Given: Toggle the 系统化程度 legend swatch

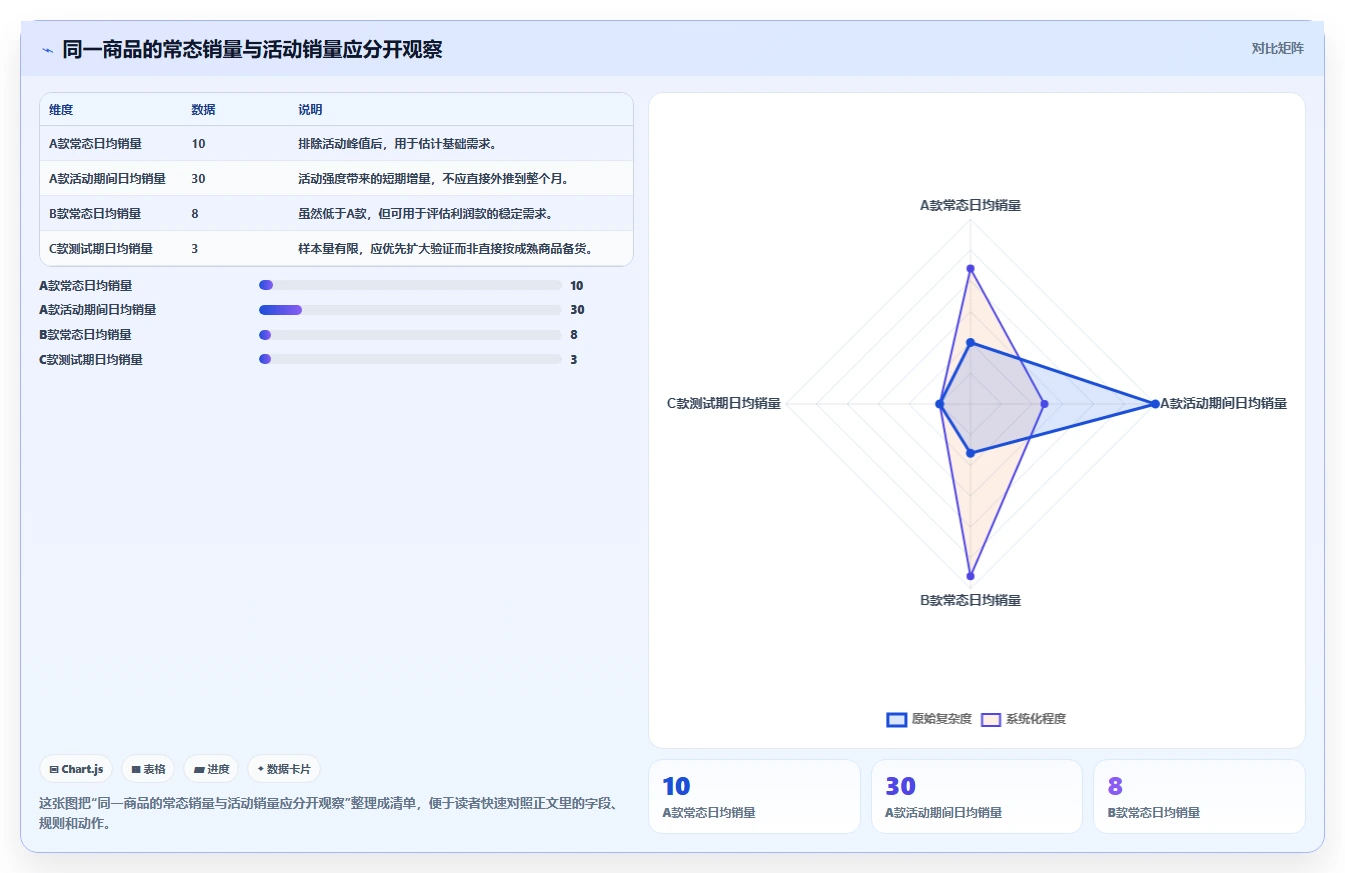Looking at the screenshot, I should tap(991, 719).
